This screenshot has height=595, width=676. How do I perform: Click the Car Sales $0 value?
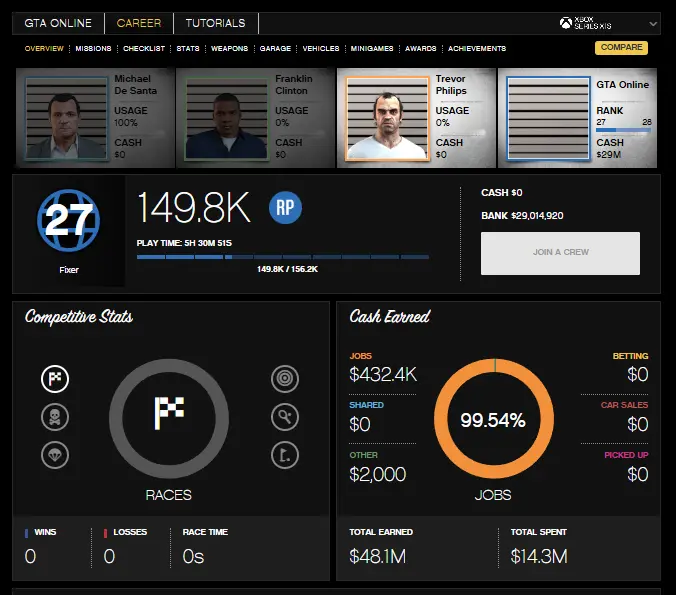tap(638, 424)
